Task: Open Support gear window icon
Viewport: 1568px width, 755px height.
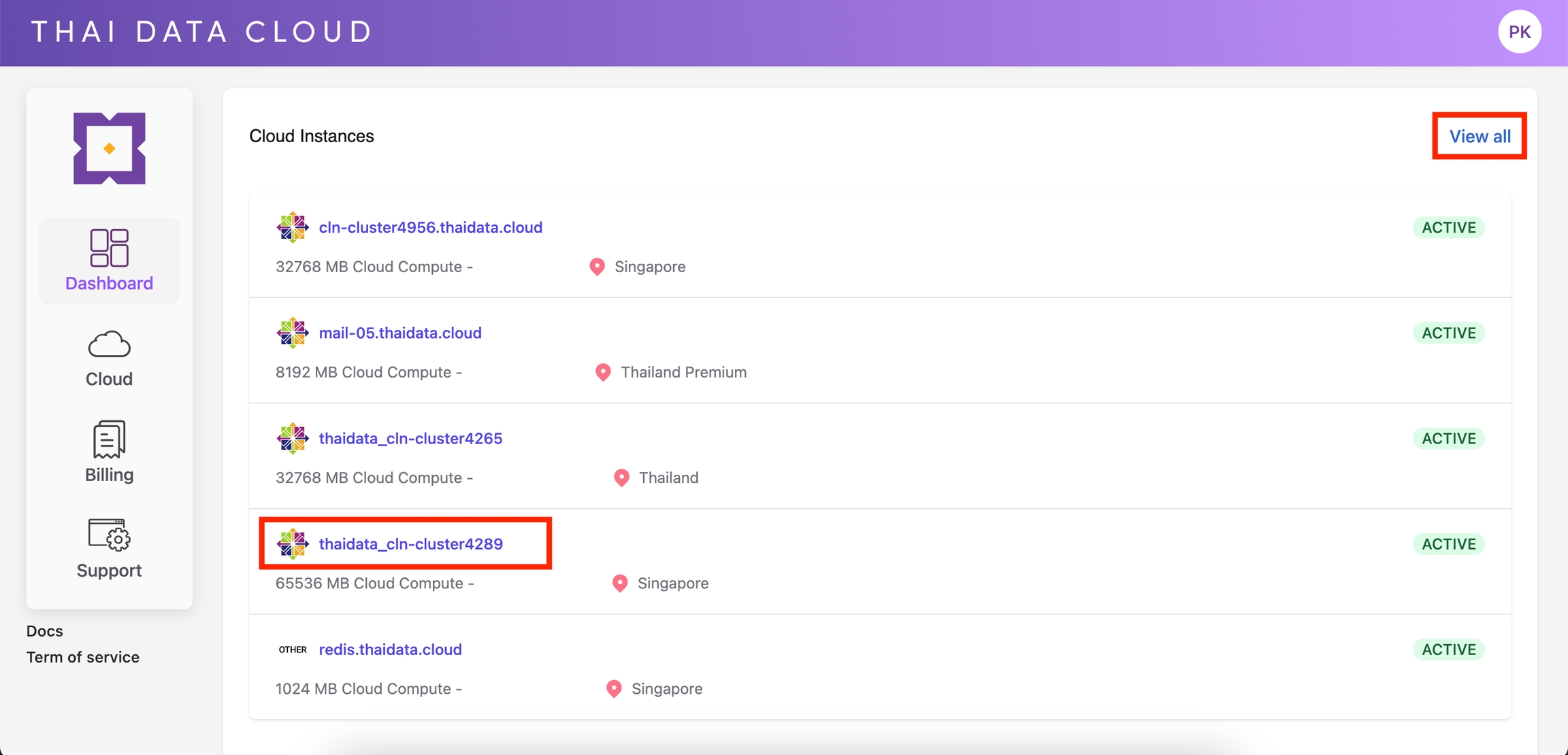Action: click(109, 535)
